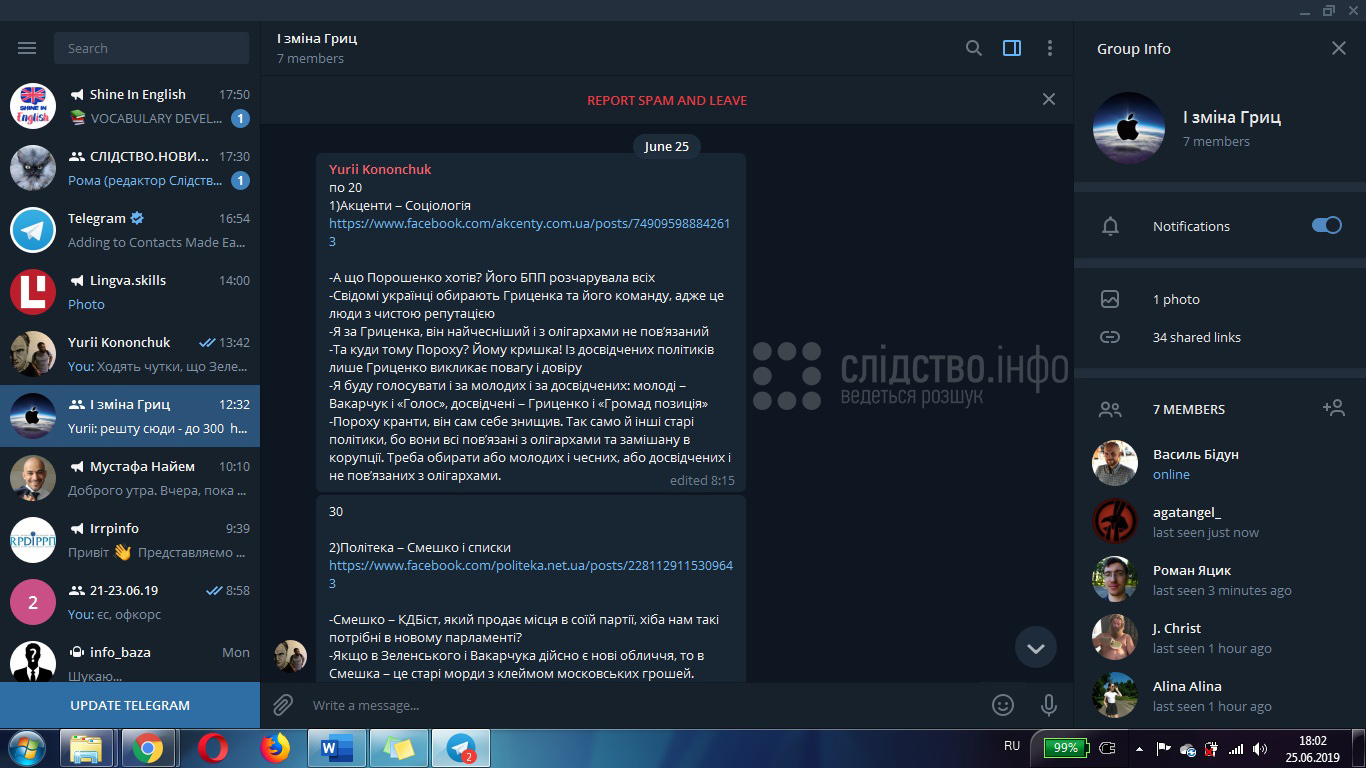Open the Yurii Kononchuk chat
Image resolution: width=1366 pixels, height=768 pixels.
130,354
